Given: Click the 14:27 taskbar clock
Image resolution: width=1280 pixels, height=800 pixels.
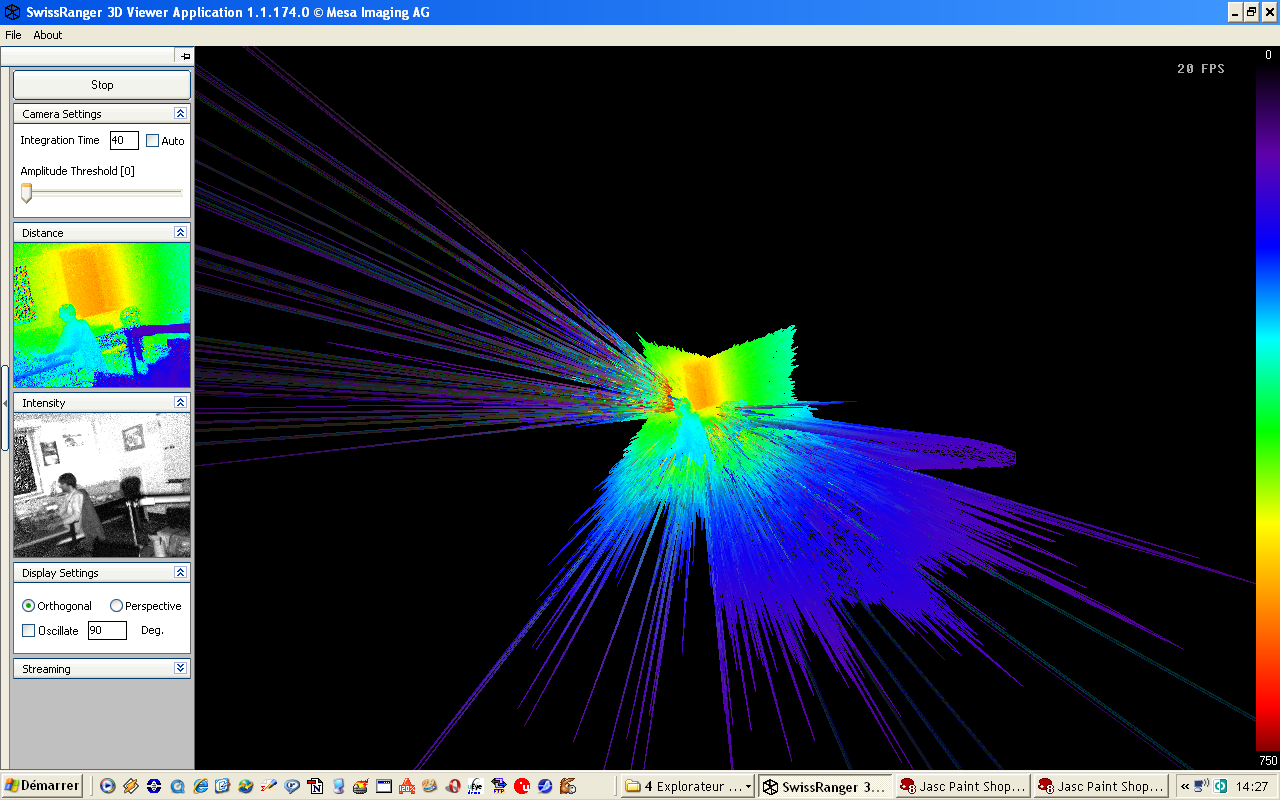Looking at the screenshot, I should [1252, 787].
